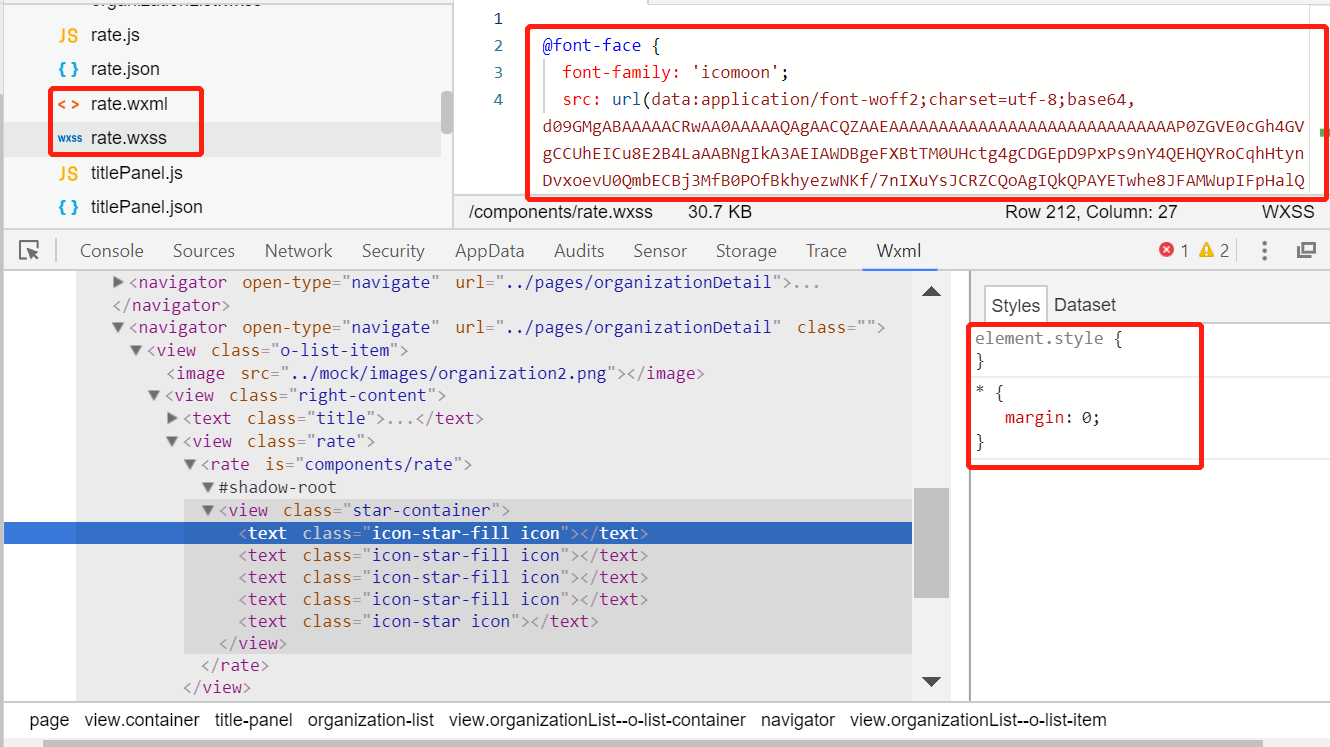The height and width of the screenshot is (747, 1330).
Task: Collapse the rate component node
Action: [x=190, y=463]
